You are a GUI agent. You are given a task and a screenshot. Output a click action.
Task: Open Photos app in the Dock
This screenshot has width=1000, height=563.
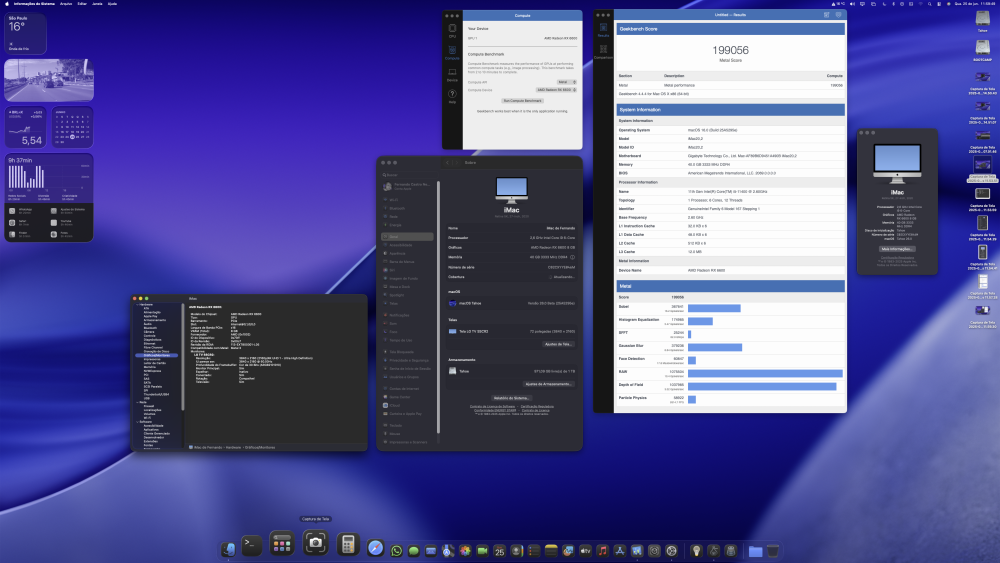click(466, 551)
